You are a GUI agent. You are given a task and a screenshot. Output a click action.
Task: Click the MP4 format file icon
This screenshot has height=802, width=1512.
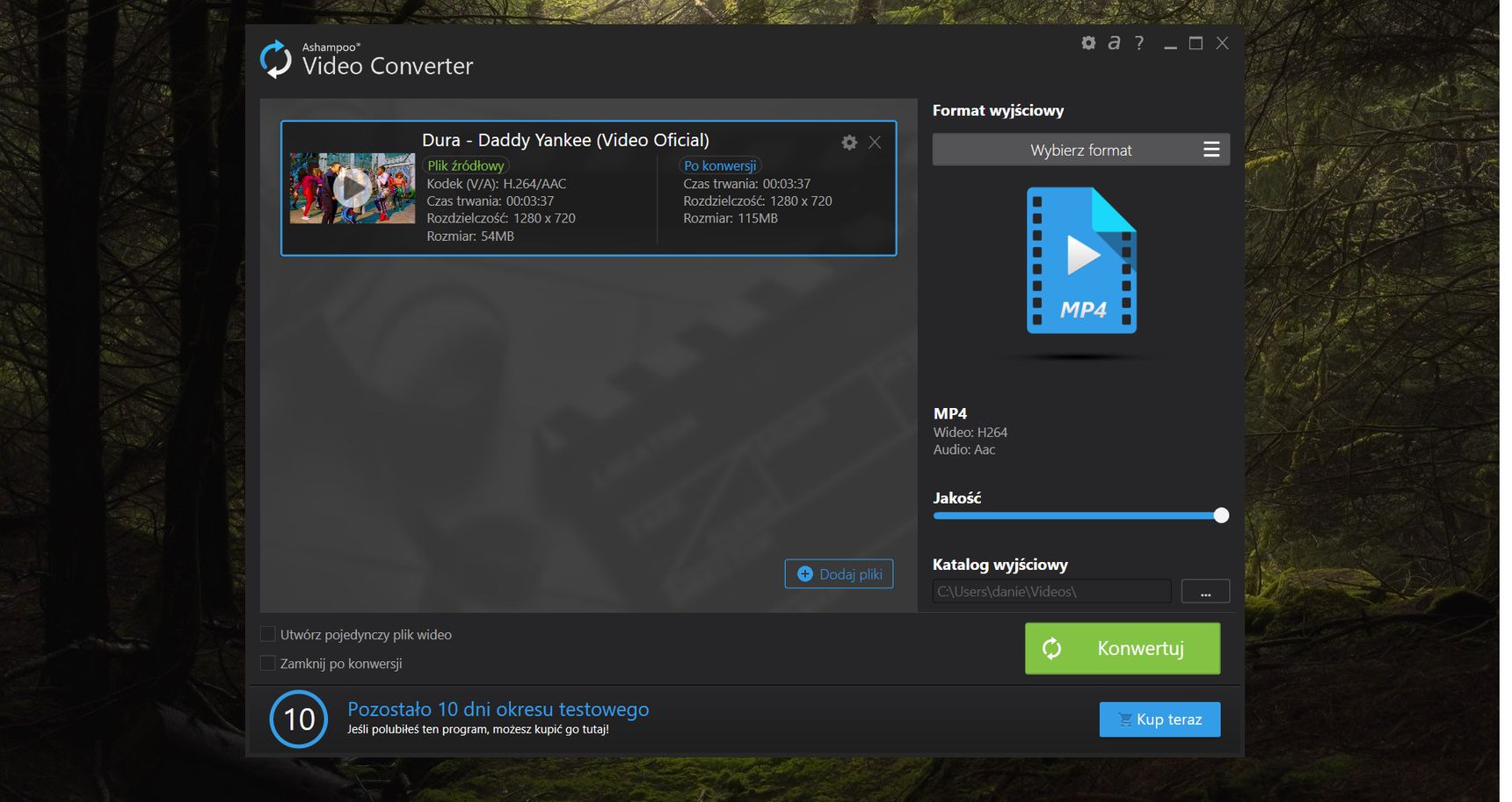pyautogui.click(x=1081, y=260)
